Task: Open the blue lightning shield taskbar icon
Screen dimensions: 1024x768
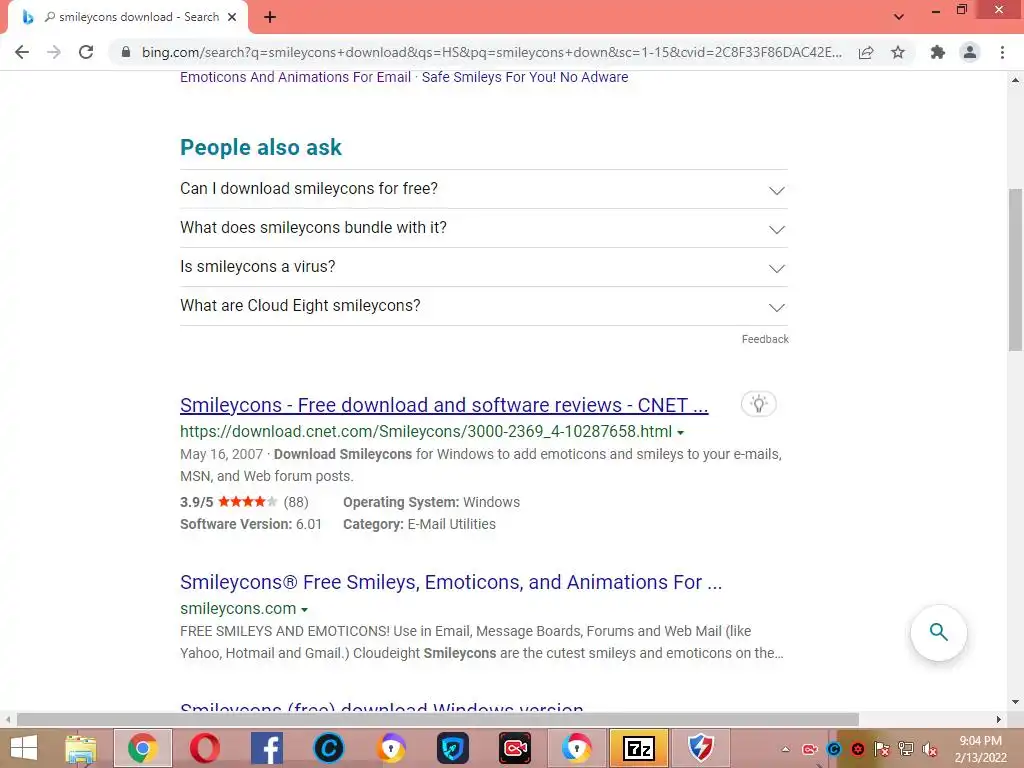Action: 701,748
